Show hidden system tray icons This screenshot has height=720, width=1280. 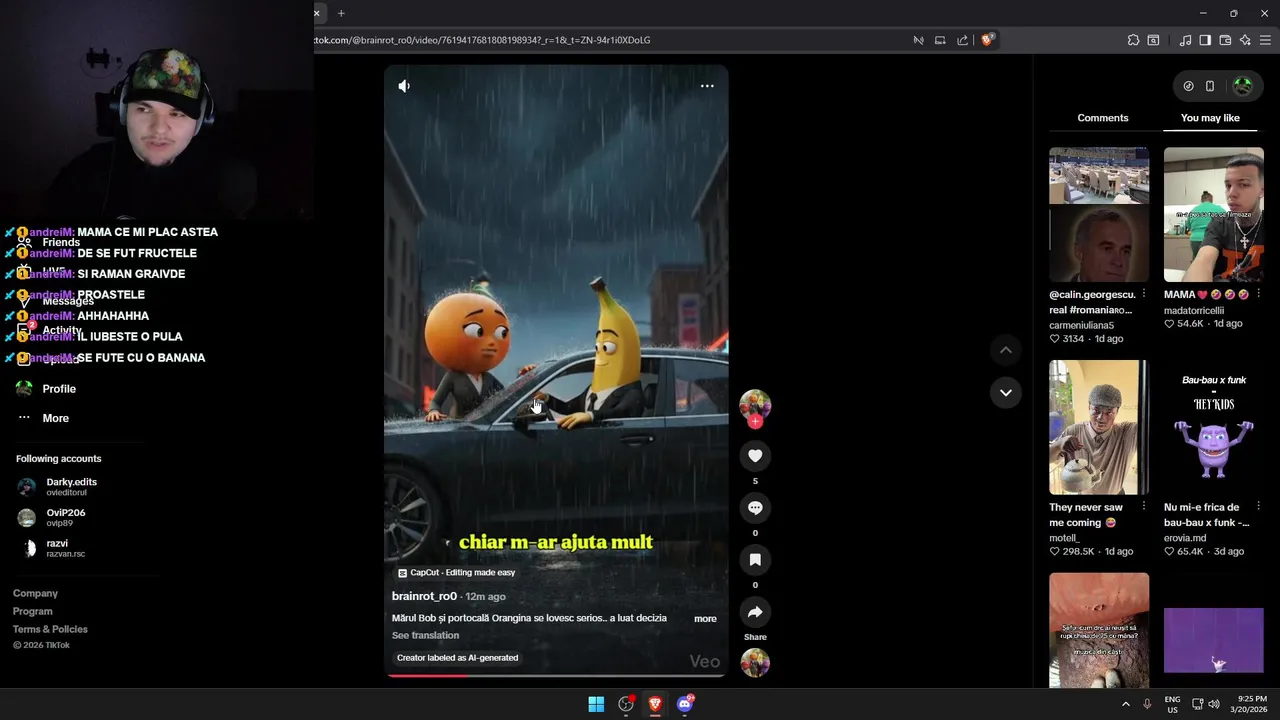coord(1126,704)
